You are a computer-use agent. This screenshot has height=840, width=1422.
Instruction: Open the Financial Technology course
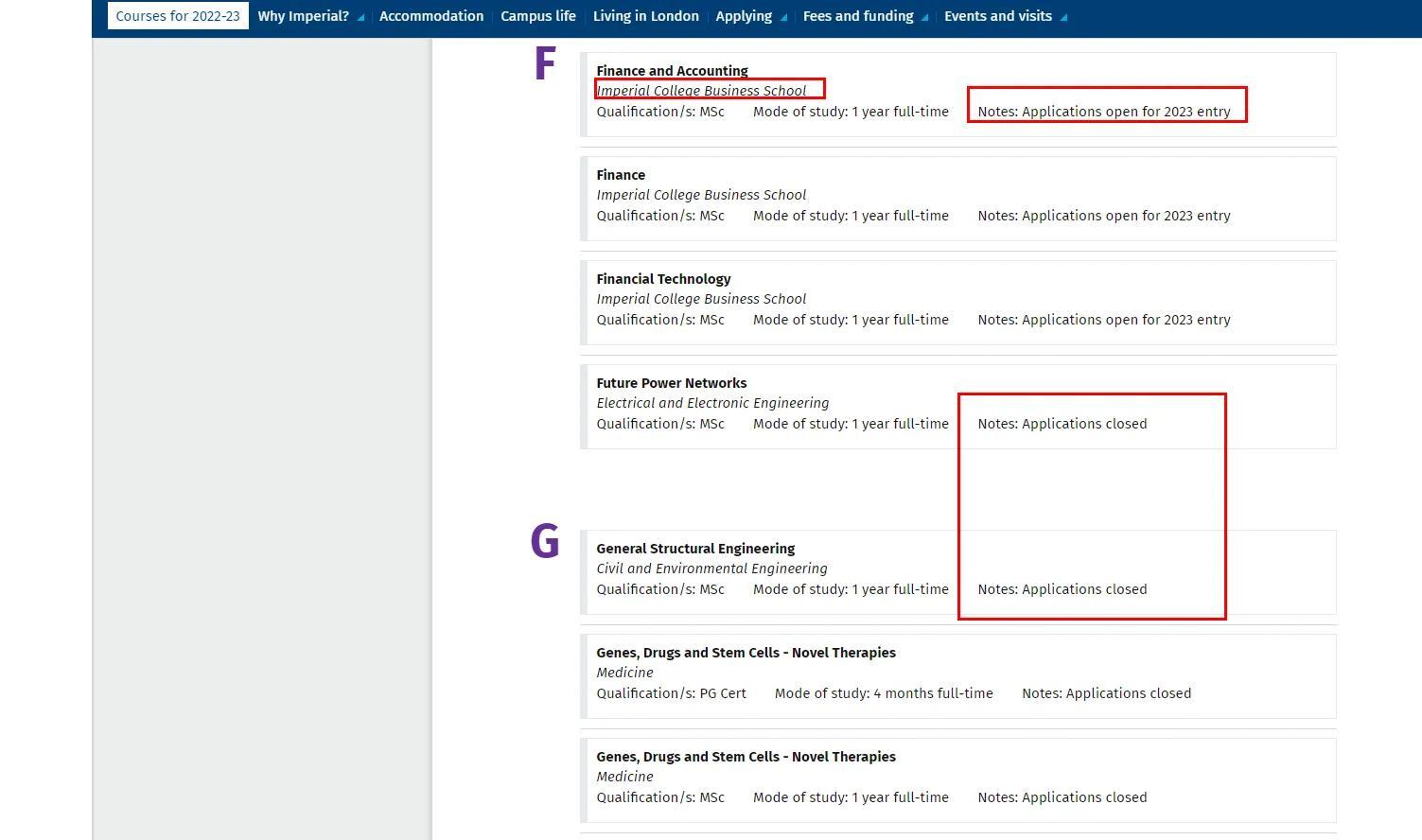[663, 279]
